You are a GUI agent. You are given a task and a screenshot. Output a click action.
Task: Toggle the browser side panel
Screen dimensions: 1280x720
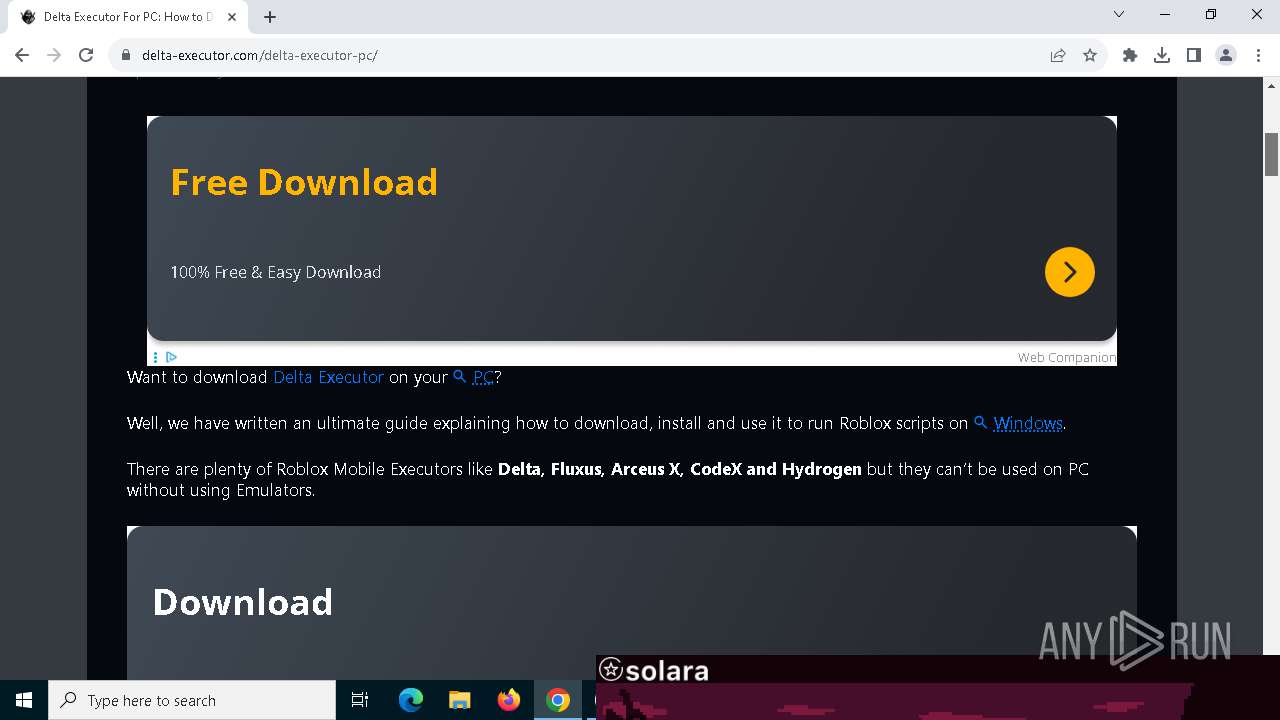point(1194,55)
